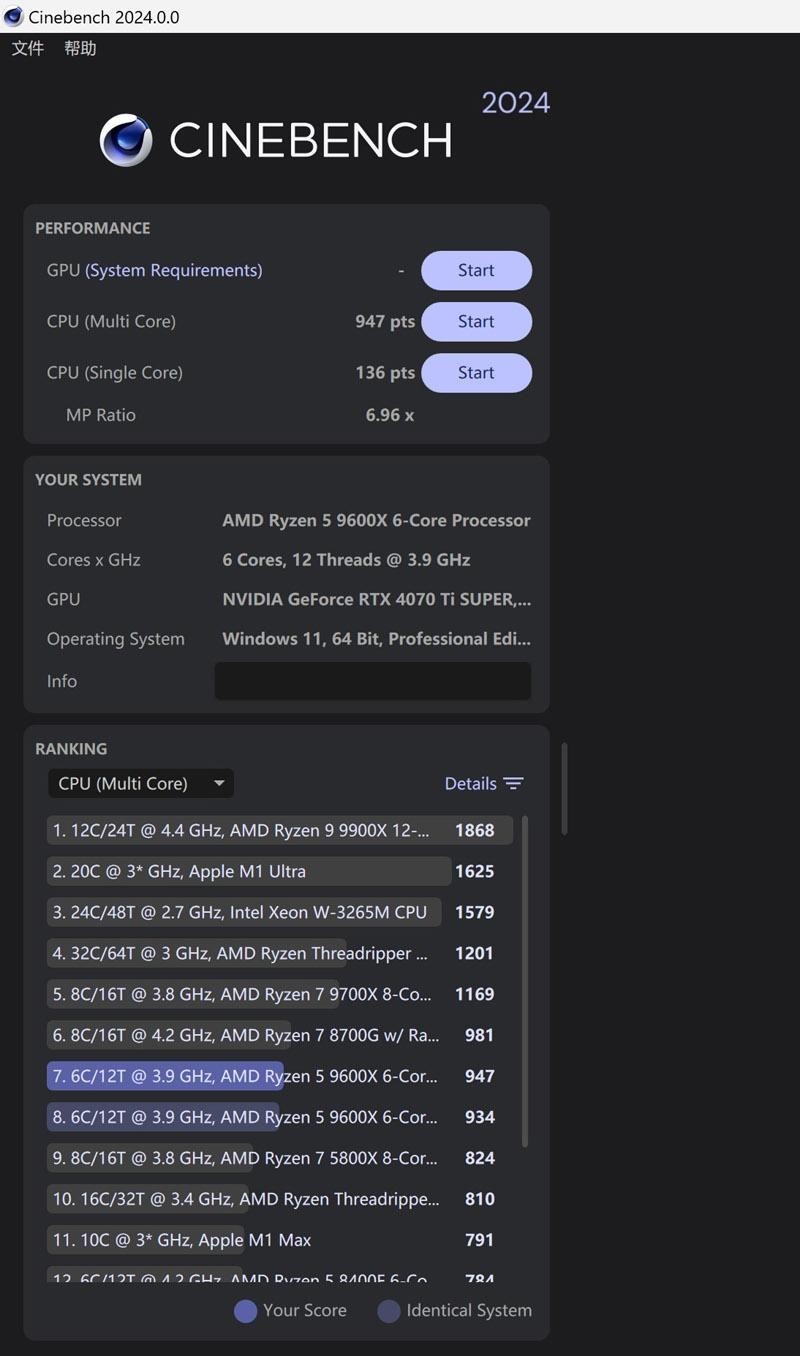Click the Cinebench app icon in title bar
800x1356 pixels.
click(x=12, y=16)
